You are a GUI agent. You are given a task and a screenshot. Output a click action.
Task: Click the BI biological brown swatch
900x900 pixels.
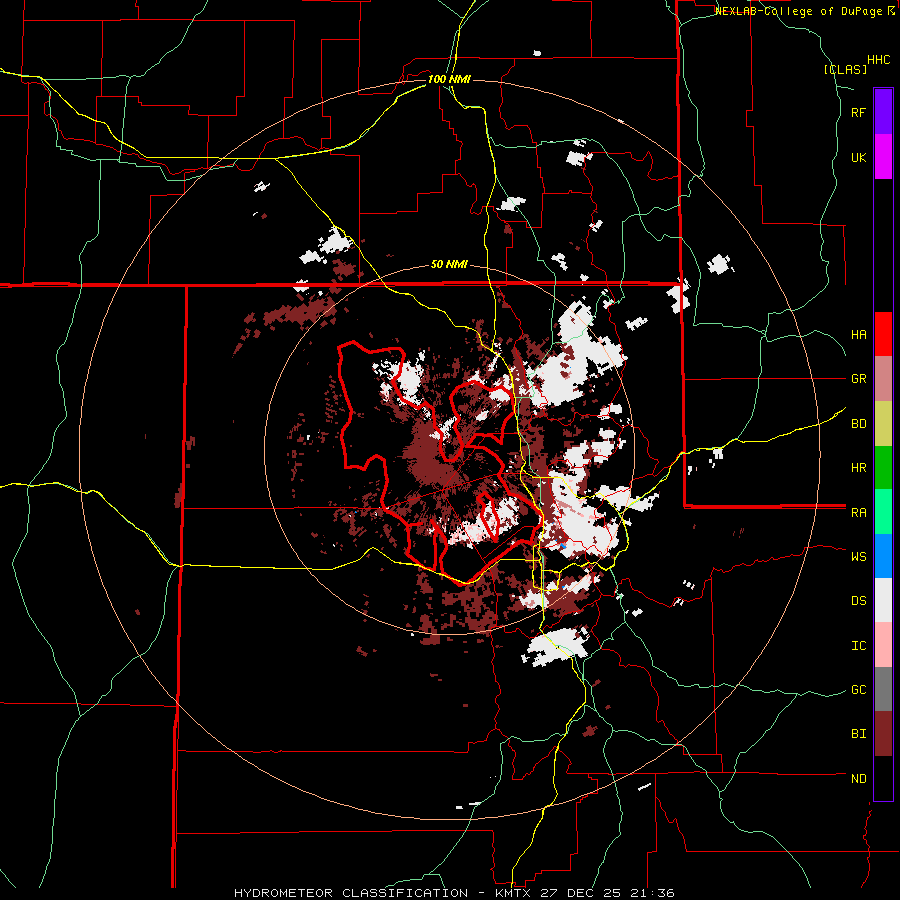coord(883,734)
